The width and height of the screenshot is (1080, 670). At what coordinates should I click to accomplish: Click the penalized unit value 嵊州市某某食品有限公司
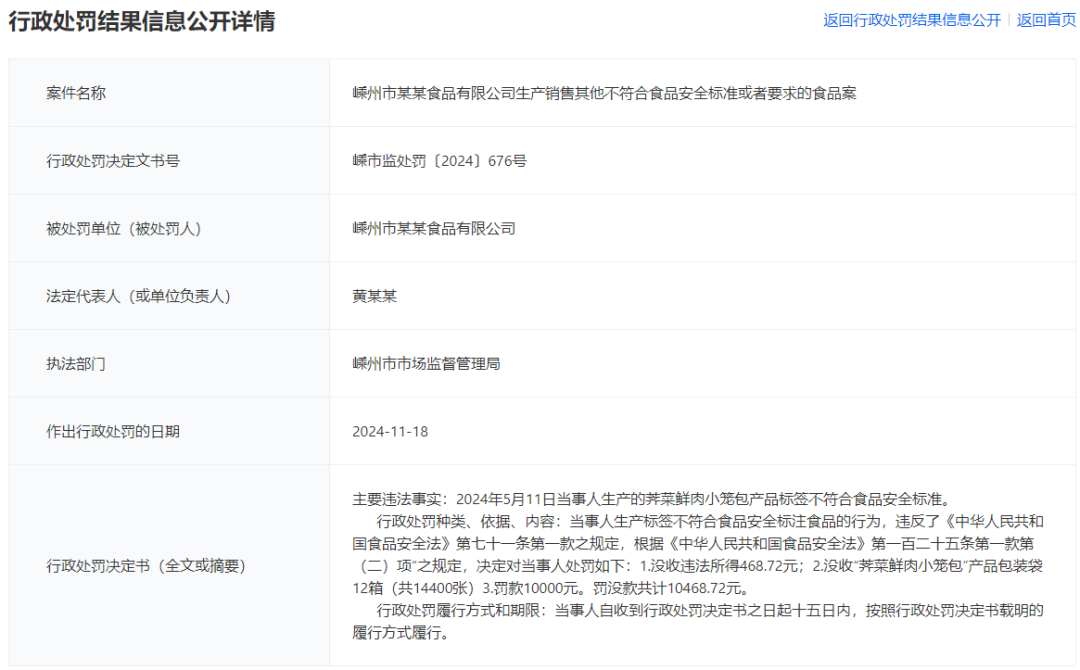pos(434,228)
